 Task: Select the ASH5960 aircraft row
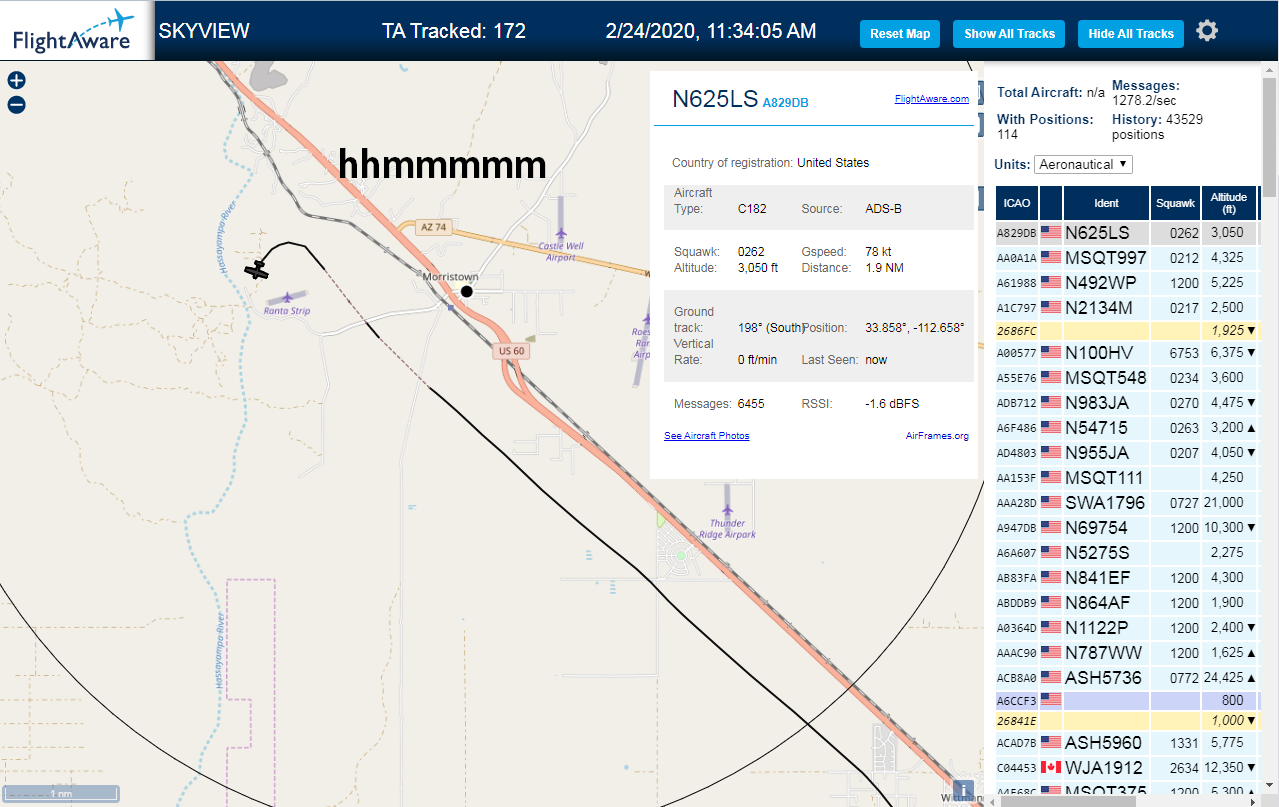1127,743
